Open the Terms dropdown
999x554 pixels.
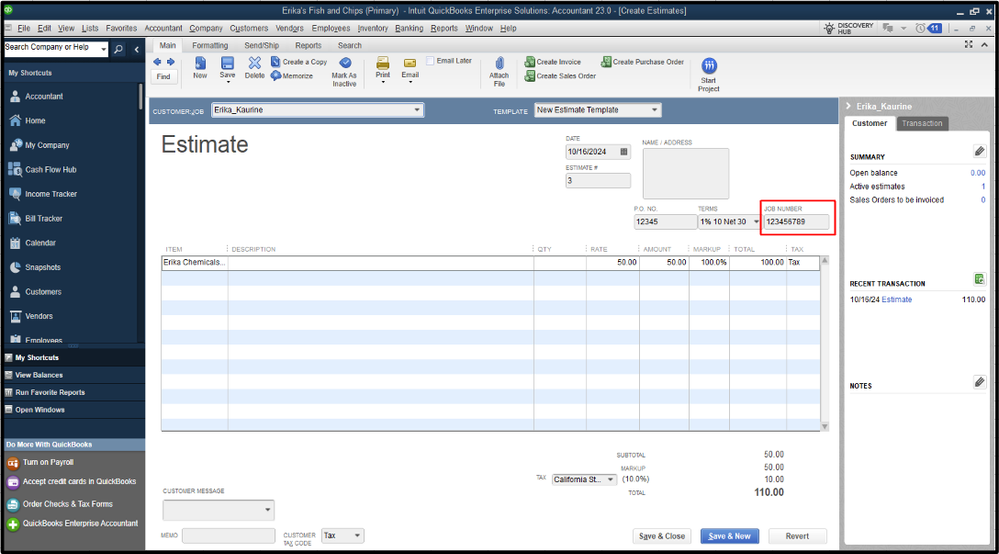pos(756,222)
